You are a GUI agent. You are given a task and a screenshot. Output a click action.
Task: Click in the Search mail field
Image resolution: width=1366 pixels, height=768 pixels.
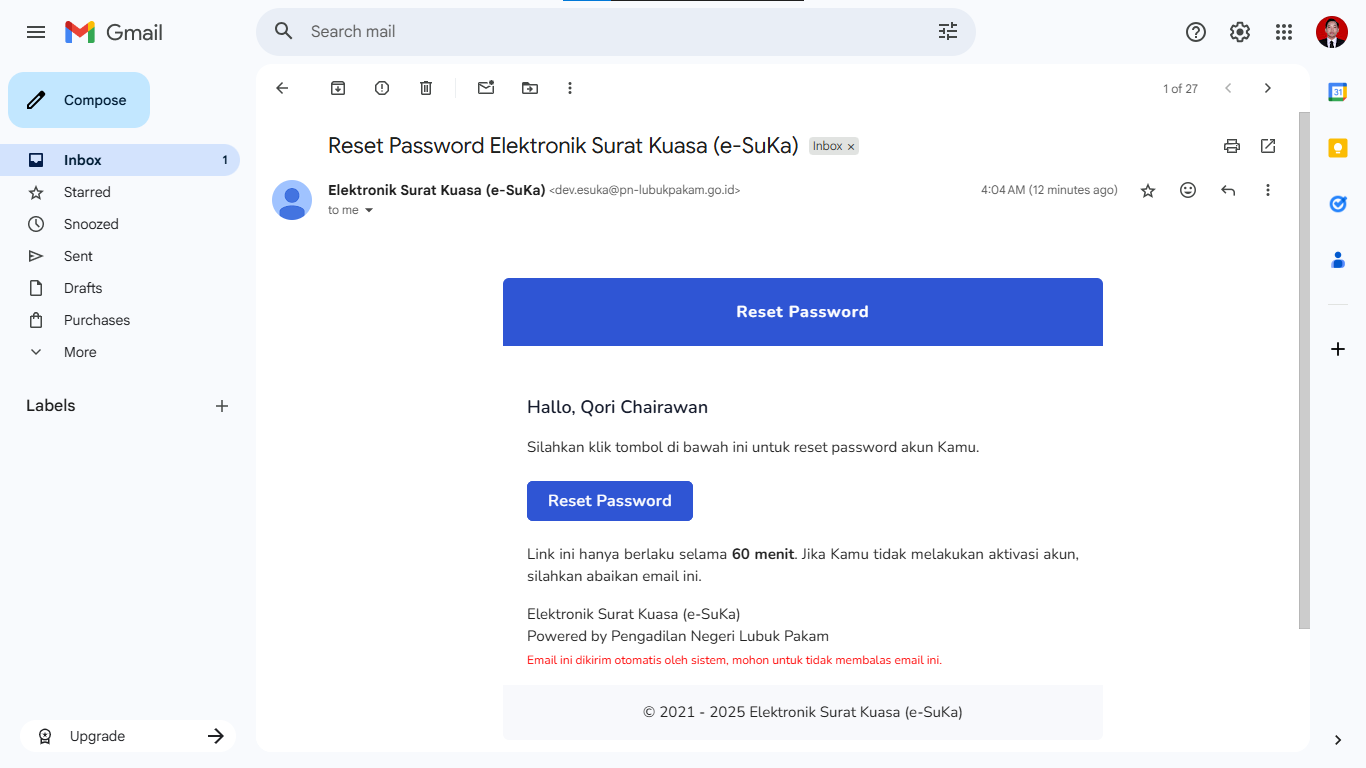tap(600, 32)
